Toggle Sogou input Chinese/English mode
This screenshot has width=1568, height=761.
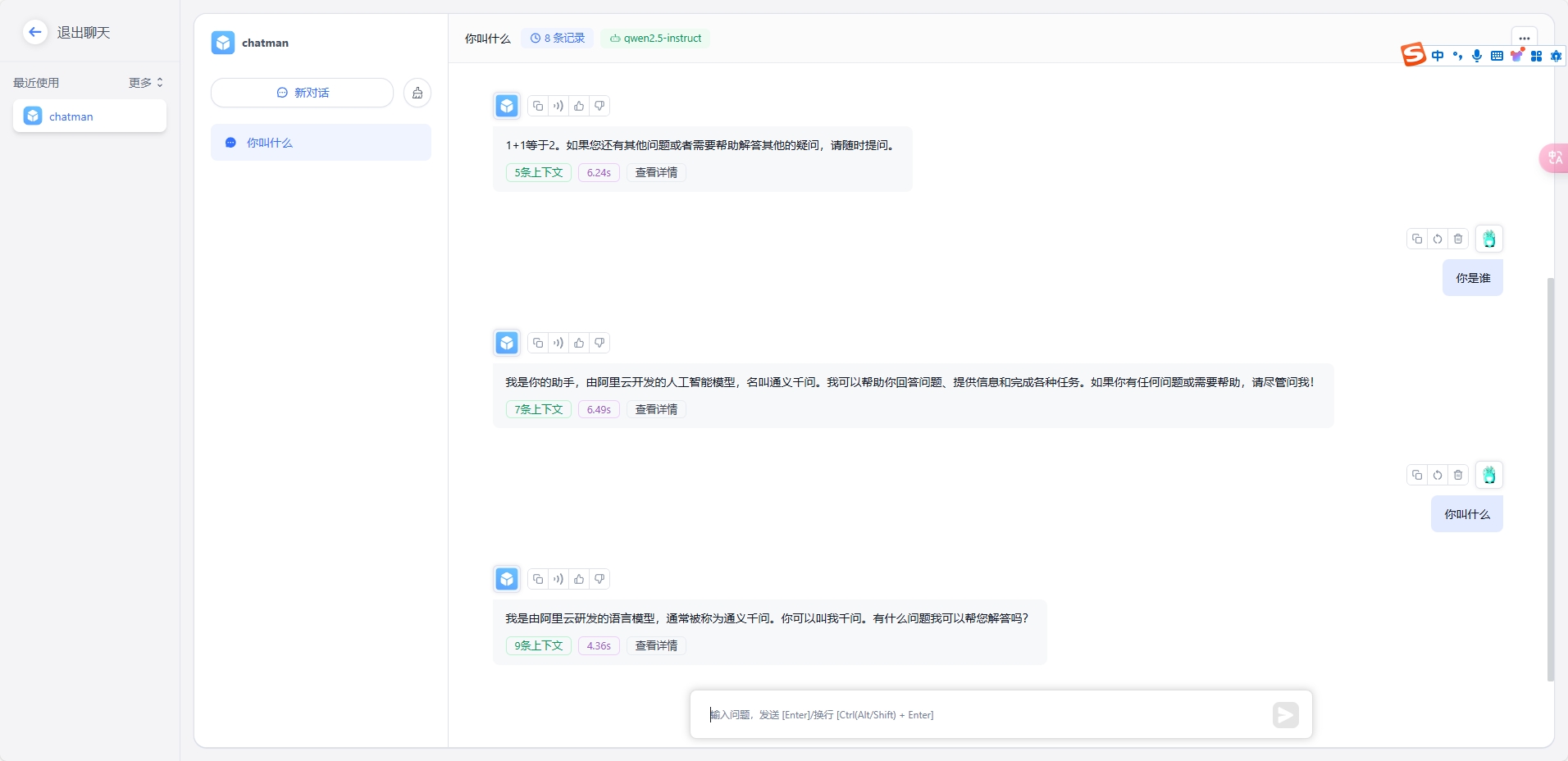pyautogui.click(x=1438, y=56)
